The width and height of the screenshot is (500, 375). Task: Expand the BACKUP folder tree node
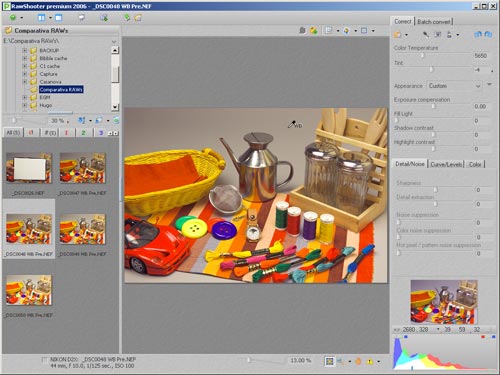pyautogui.click(x=24, y=50)
